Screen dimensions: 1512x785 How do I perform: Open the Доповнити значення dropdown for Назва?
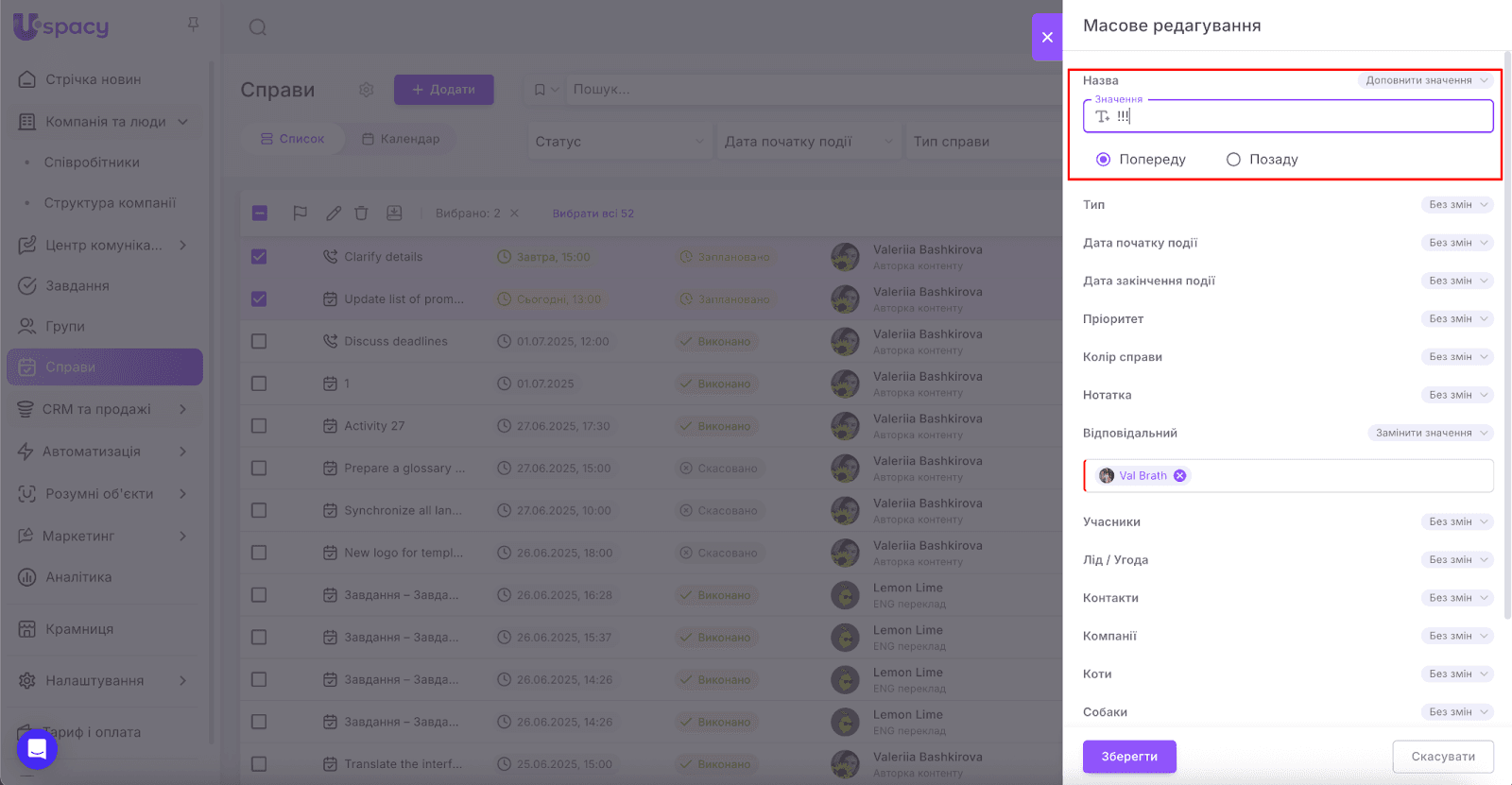1425,80
